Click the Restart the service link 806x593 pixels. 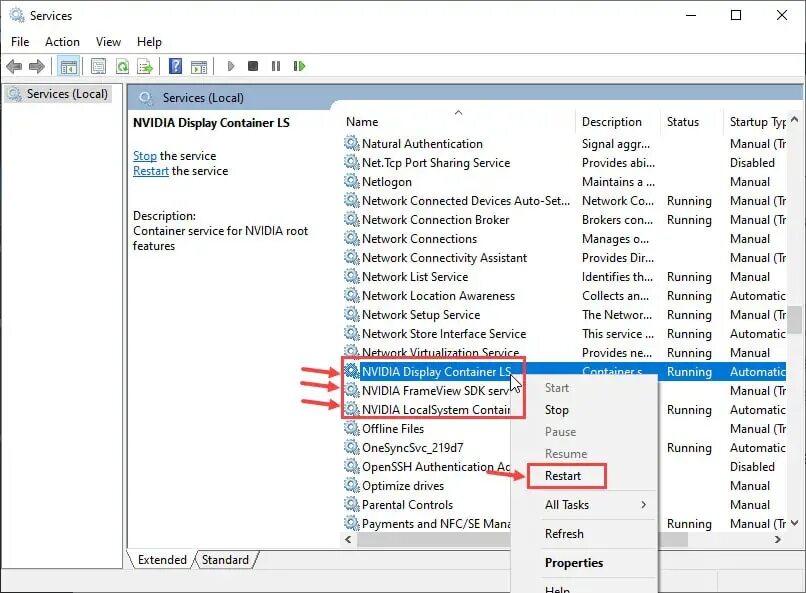click(x=151, y=171)
